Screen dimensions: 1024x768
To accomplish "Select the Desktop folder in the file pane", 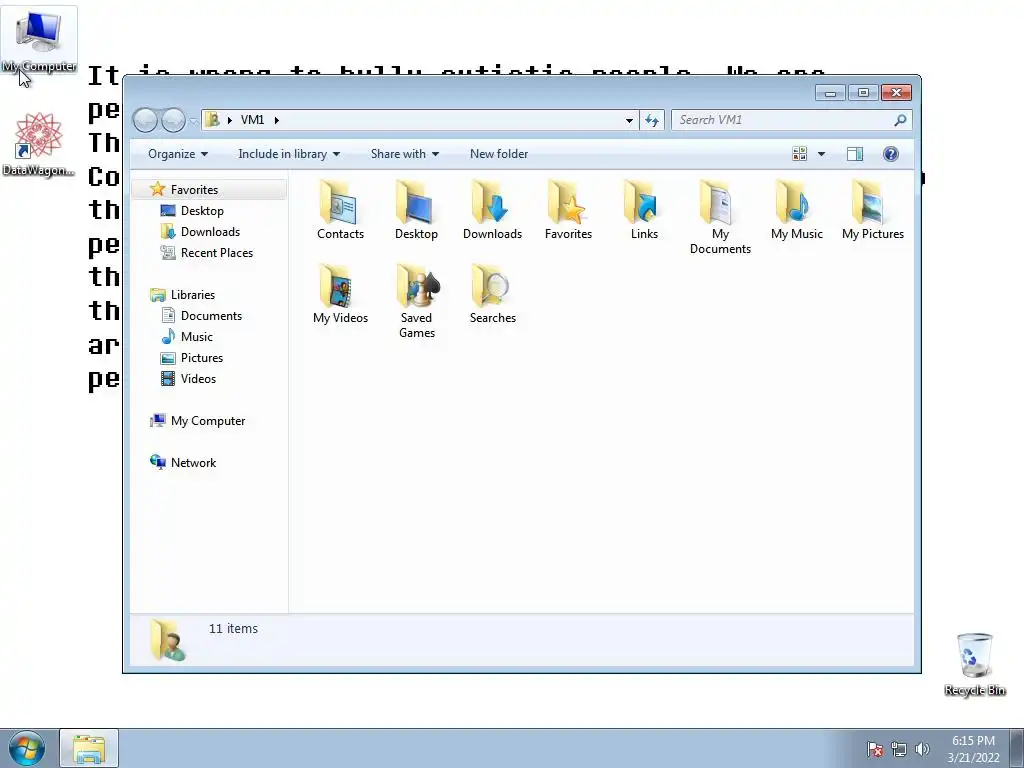I will [416, 210].
